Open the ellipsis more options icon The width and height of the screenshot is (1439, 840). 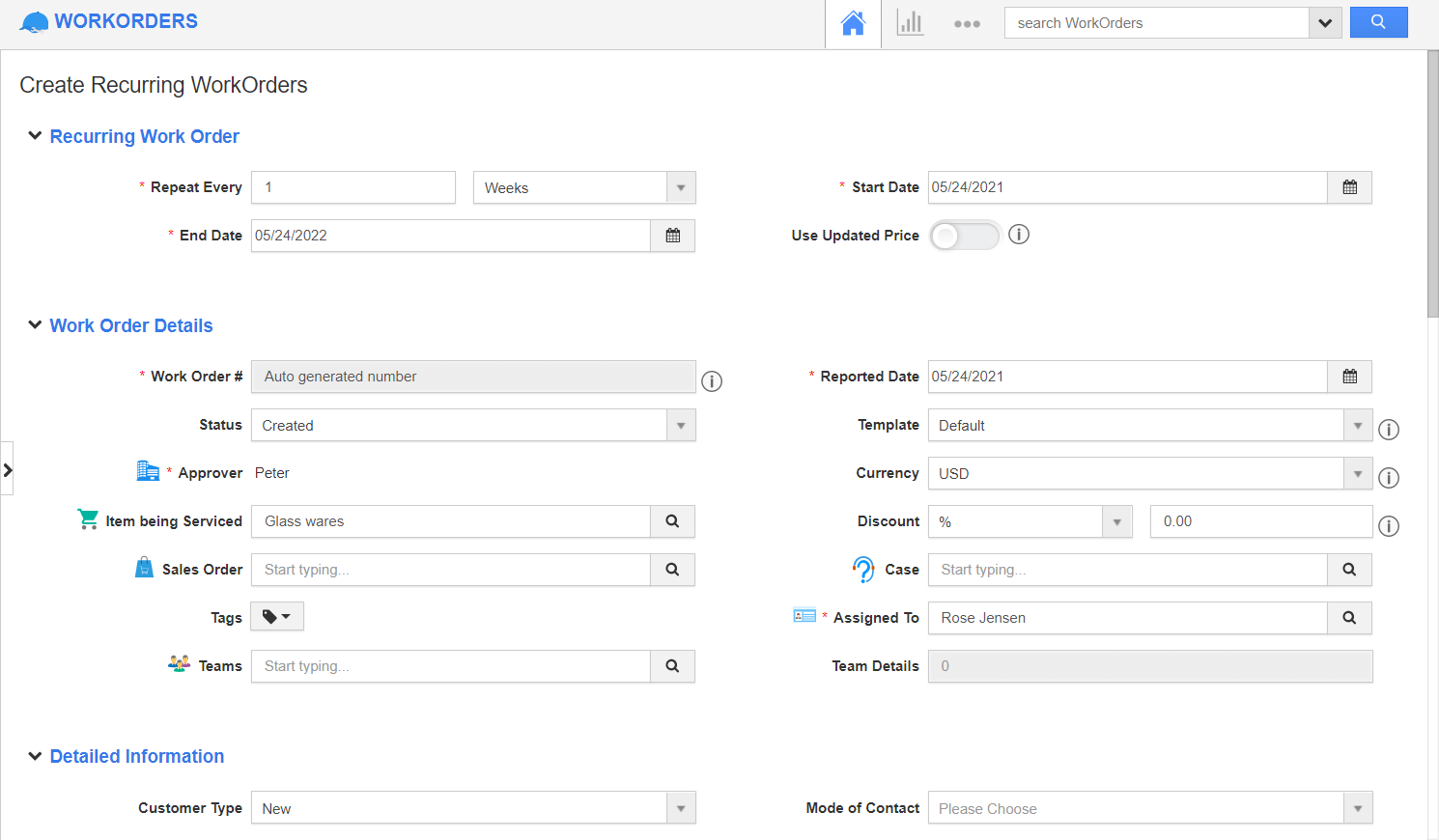click(x=967, y=22)
